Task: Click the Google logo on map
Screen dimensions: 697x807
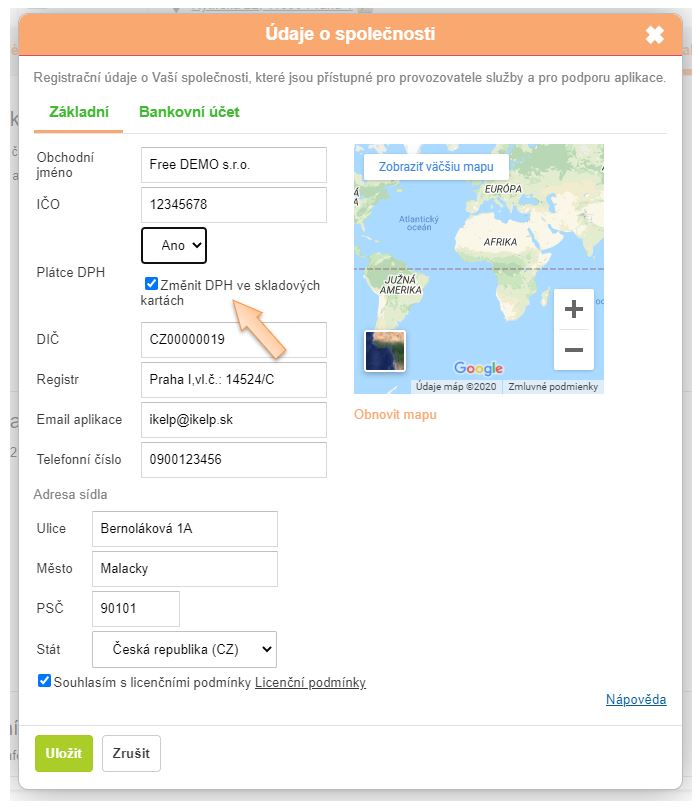Action: [x=478, y=368]
